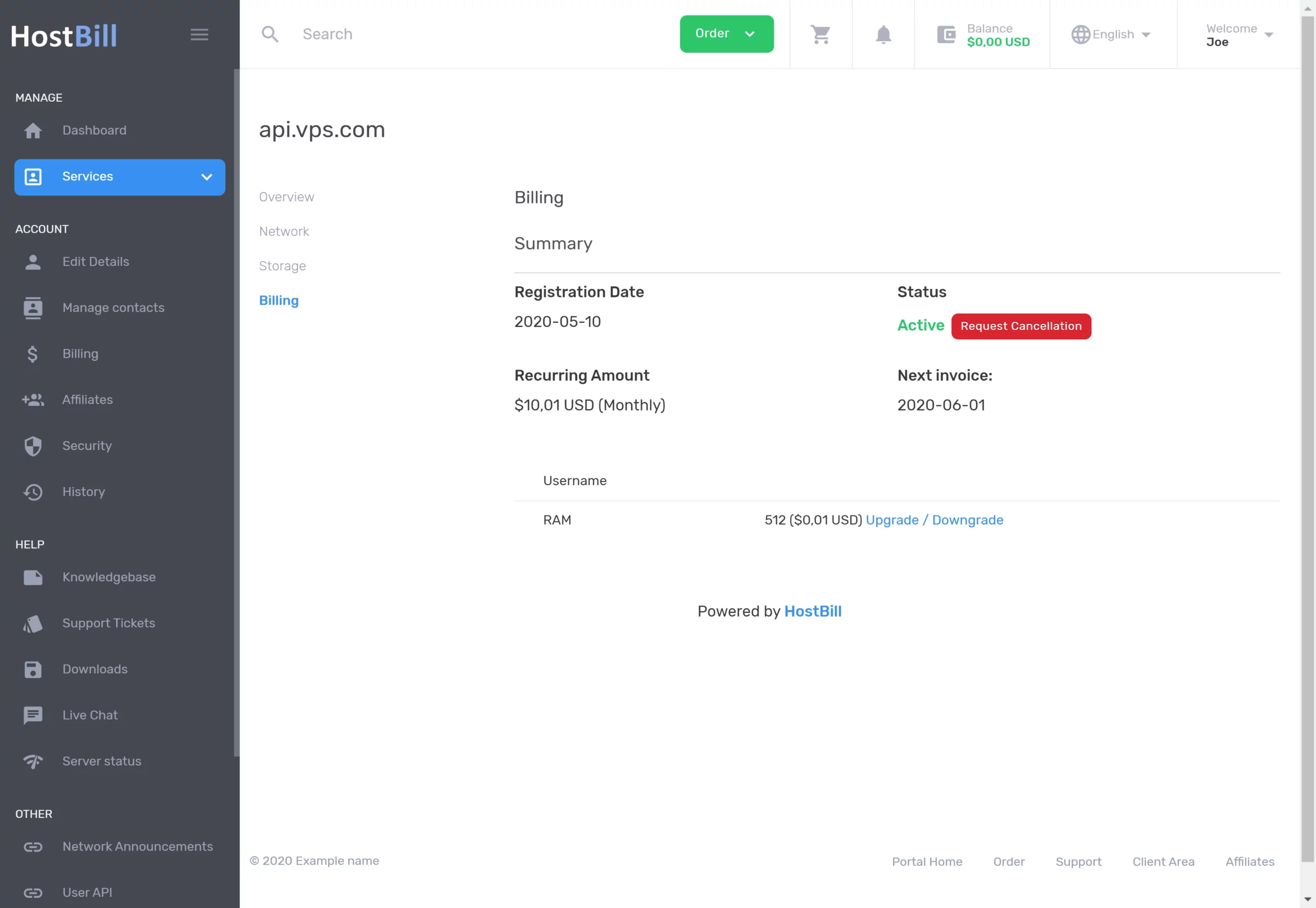Click the wallet balance icon

coord(946,35)
